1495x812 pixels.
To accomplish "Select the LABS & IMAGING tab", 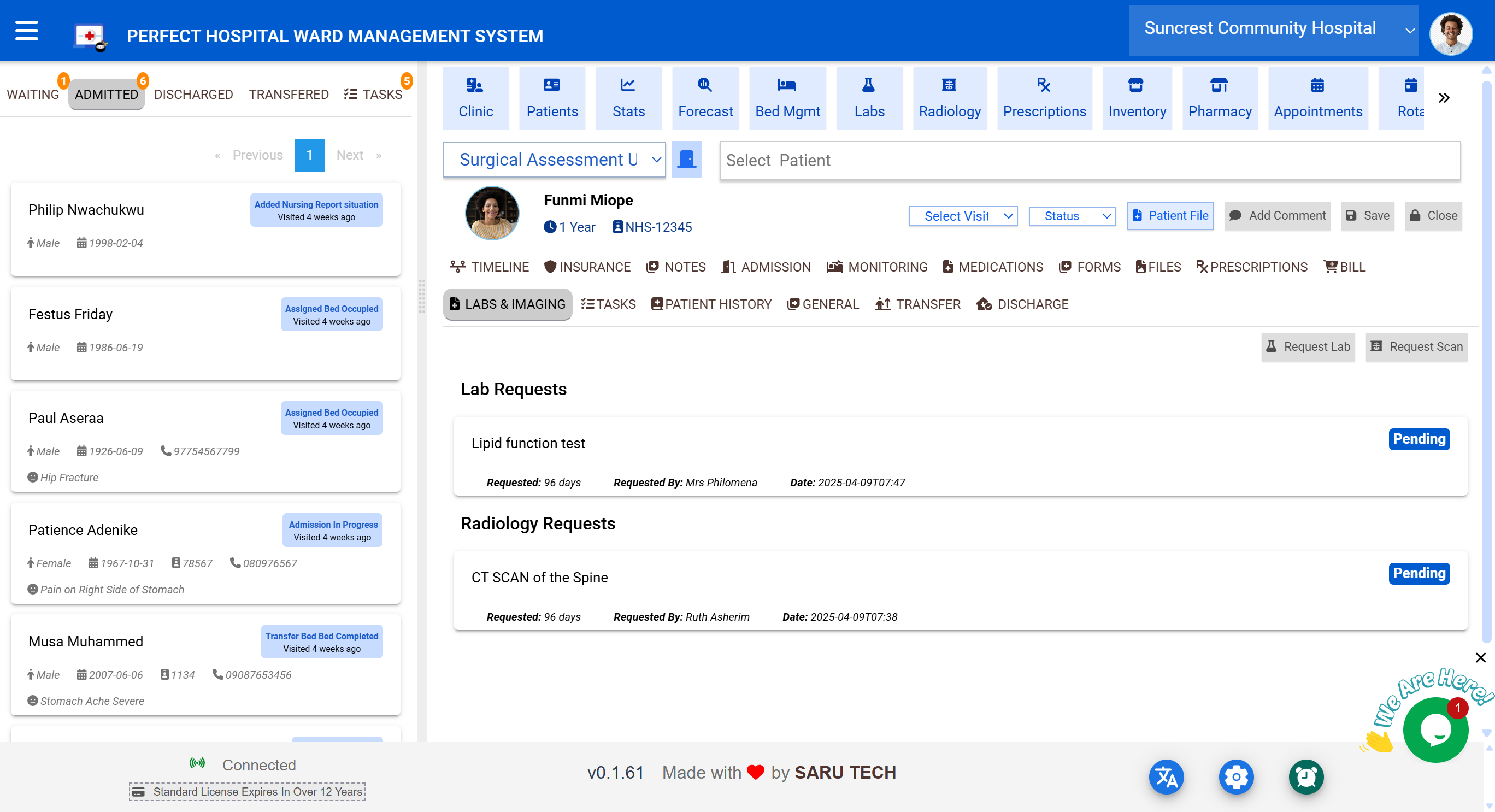I will point(507,304).
